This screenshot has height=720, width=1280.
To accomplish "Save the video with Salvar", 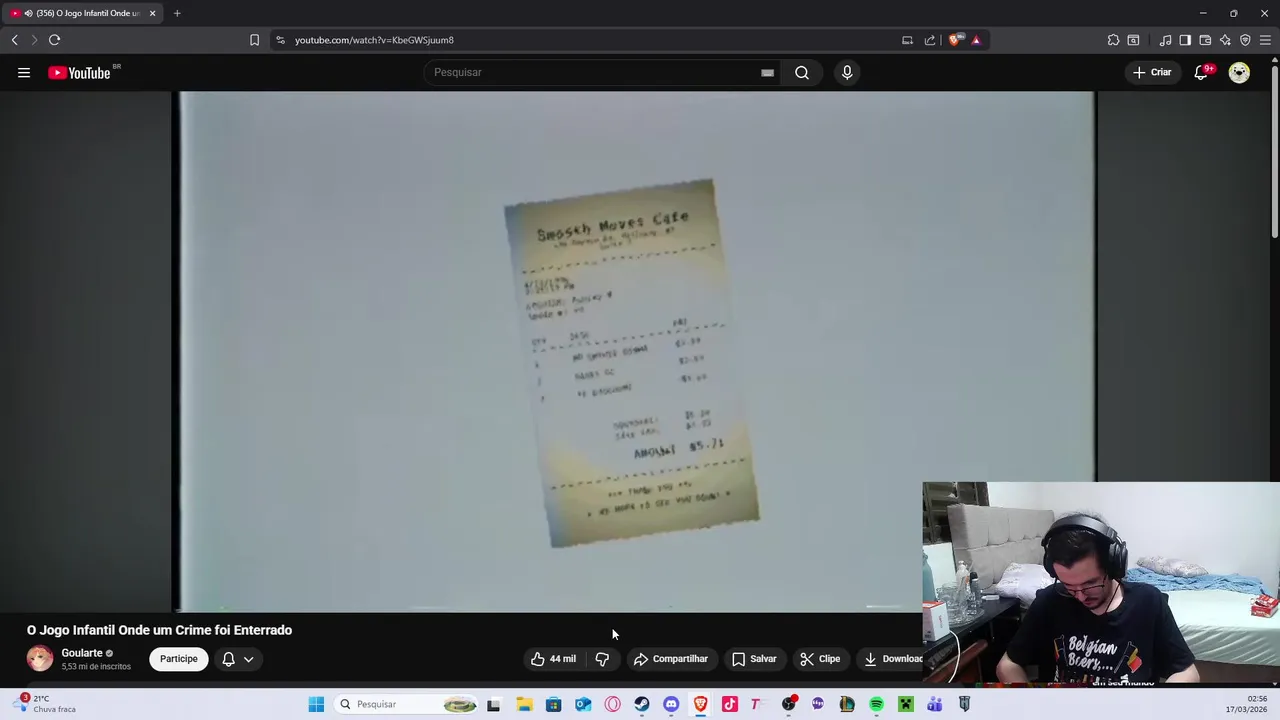I will click(754, 659).
